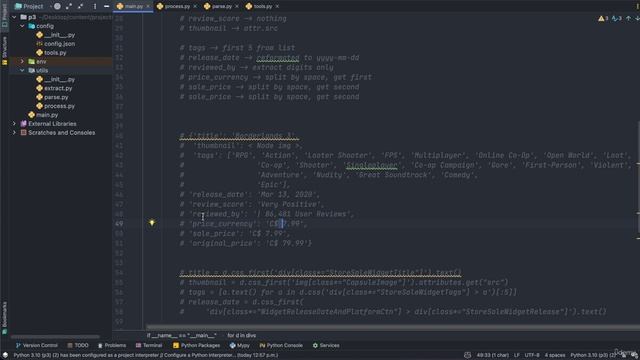Select External Libraries in project tree

pos(52,123)
